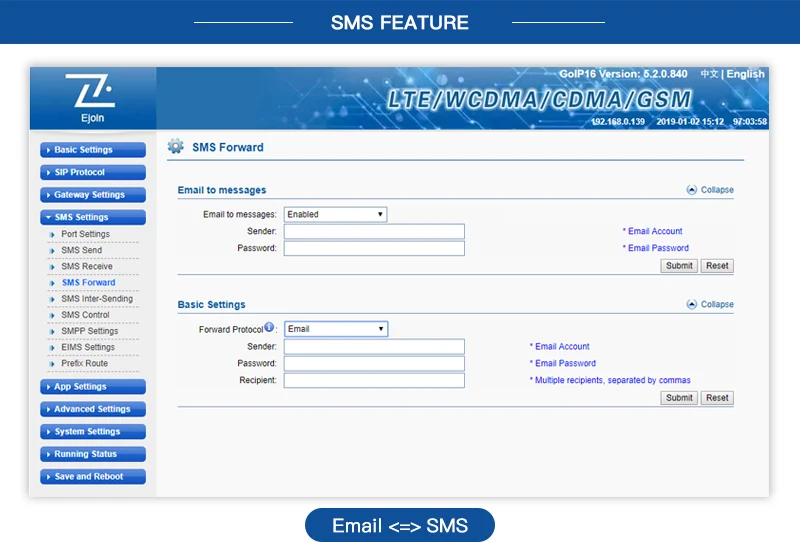The image size is (800, 542).
Task: Open SMS Send in the sidebar
Action: pyautogui.click(x=81, y=250)
